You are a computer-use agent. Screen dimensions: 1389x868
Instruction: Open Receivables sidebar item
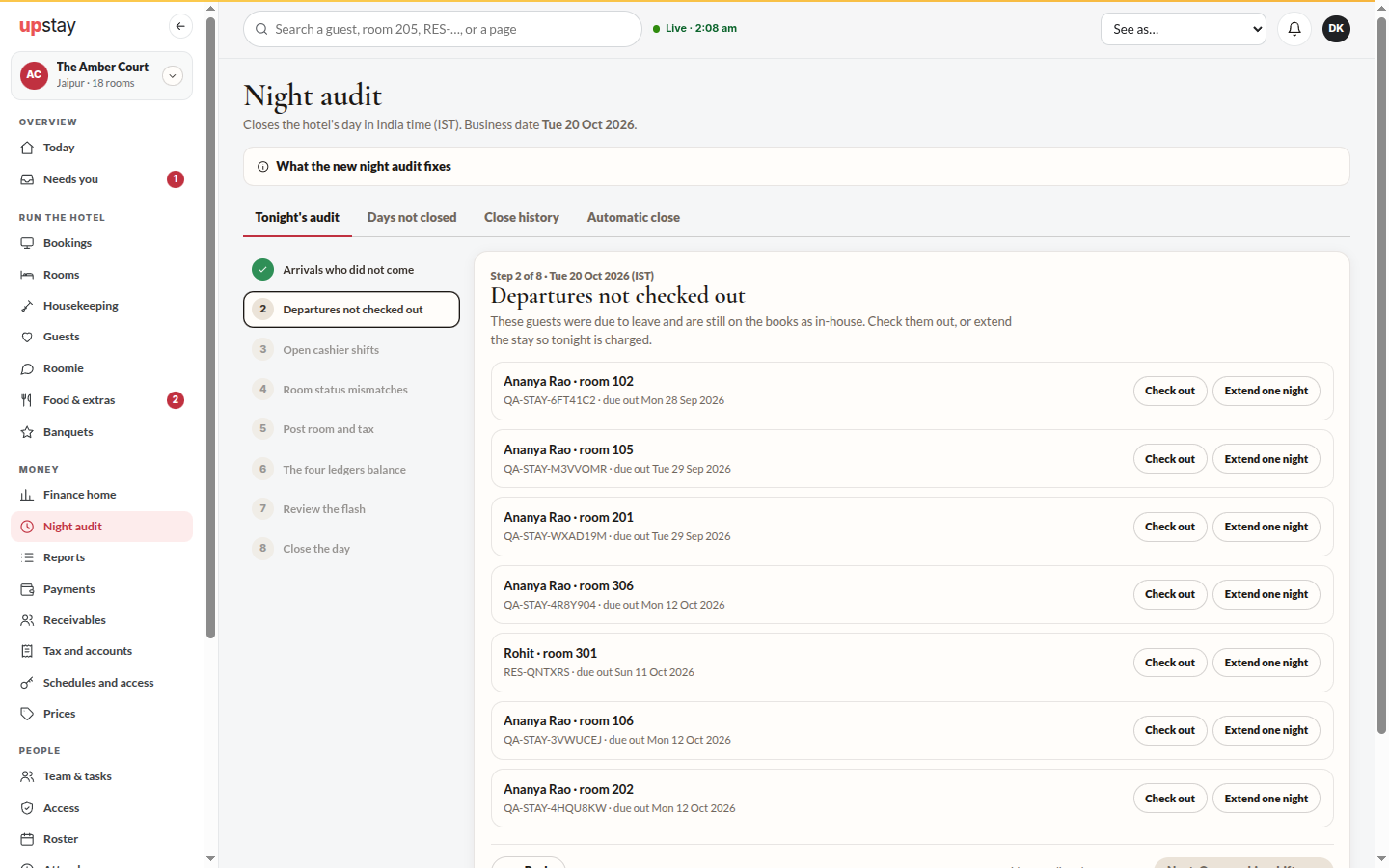(x=101, y=620)
